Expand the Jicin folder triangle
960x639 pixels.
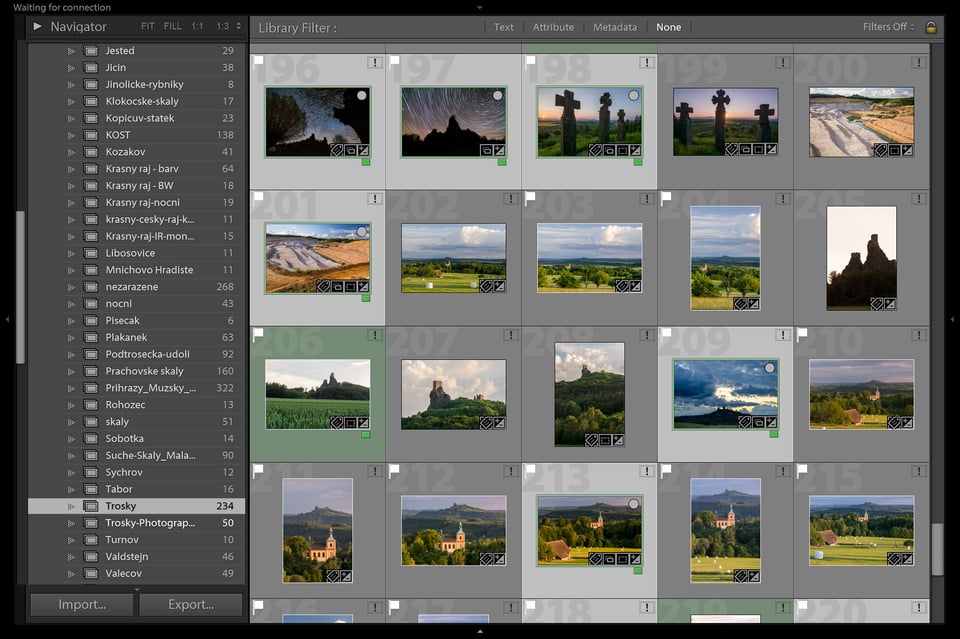click(x=71, y=68)
